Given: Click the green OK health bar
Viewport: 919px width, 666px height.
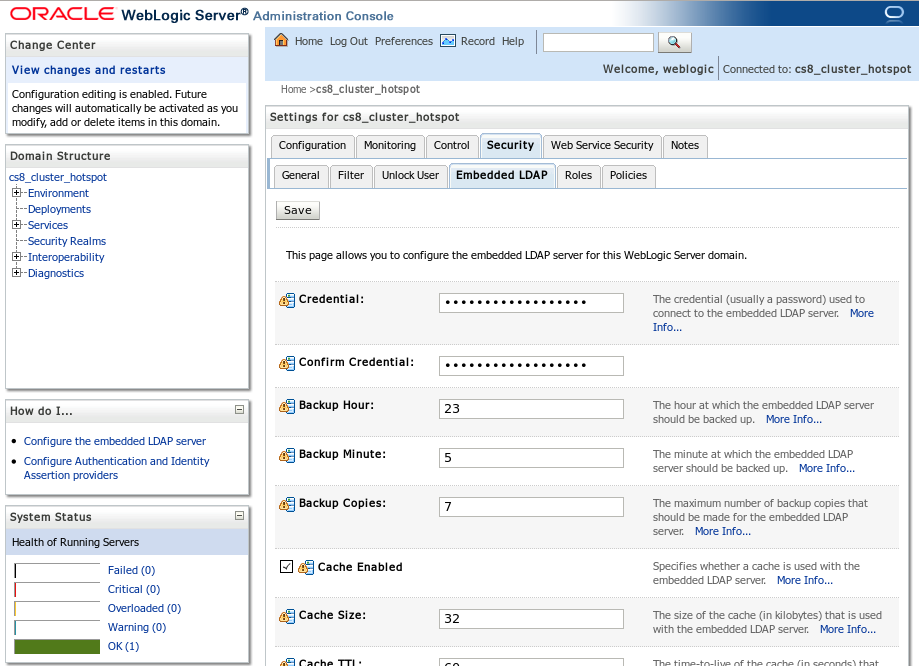Looking at the screenshot, I should (57, 646).
